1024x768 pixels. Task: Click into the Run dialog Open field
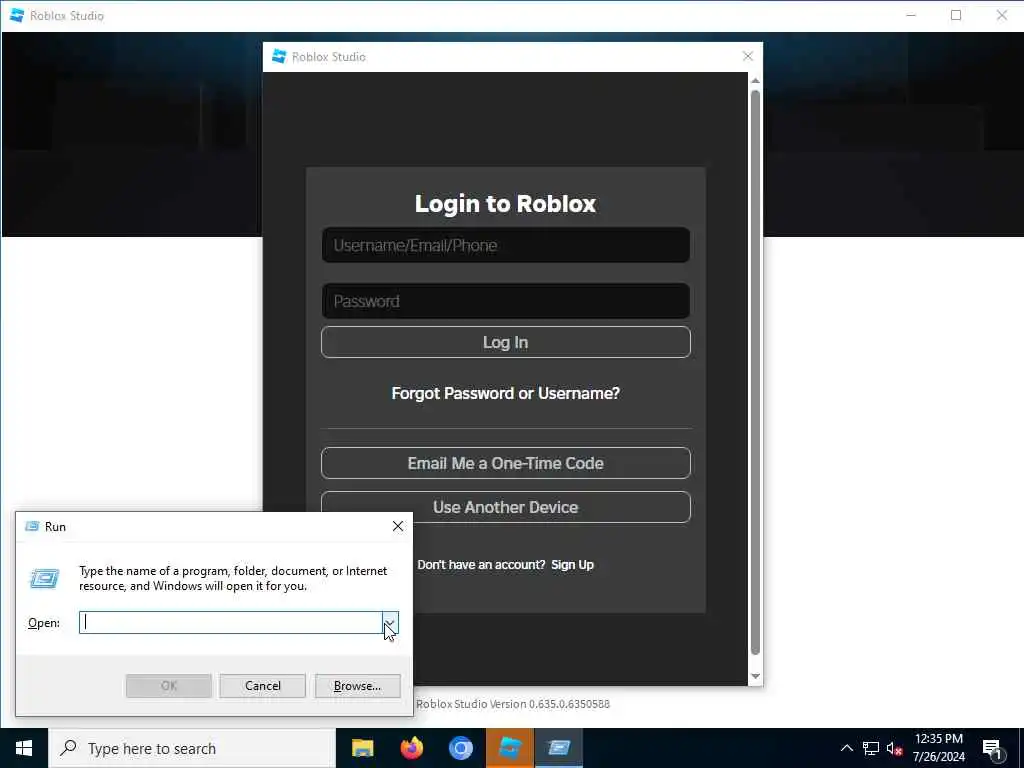231,622
